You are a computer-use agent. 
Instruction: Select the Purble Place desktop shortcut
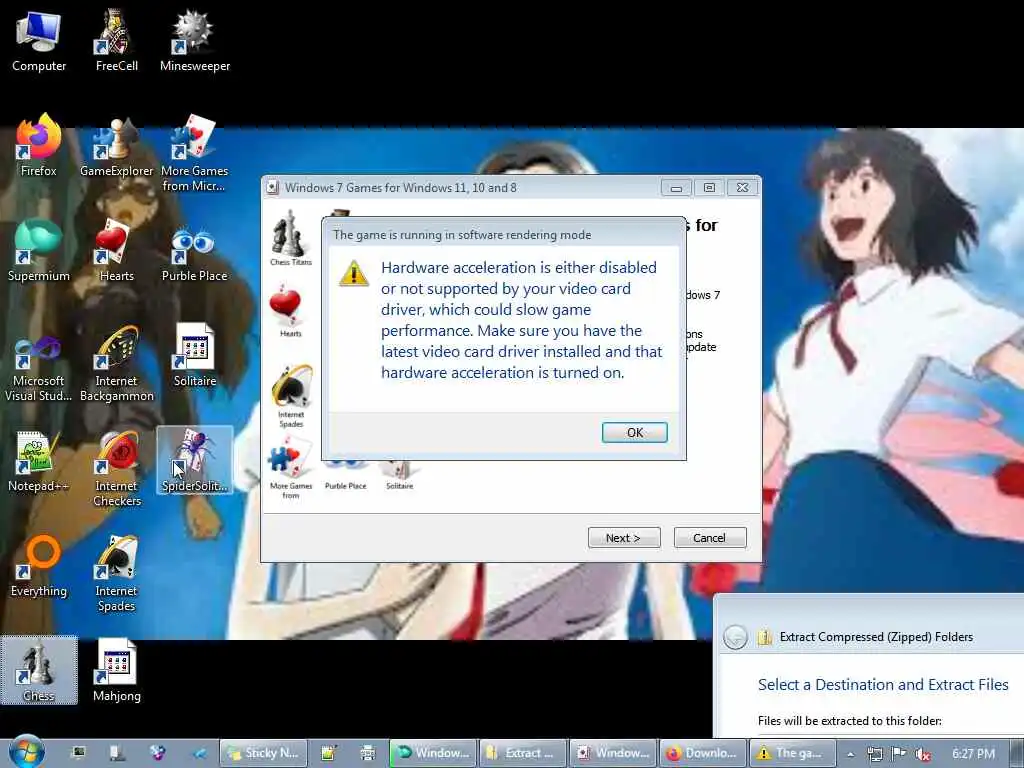point(195,251)
